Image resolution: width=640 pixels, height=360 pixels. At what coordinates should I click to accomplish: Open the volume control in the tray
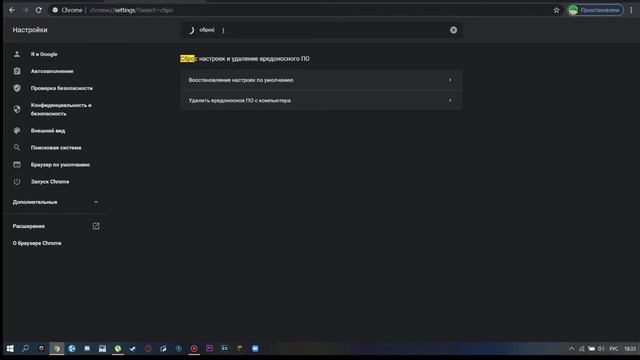click(x=601, y=349)
